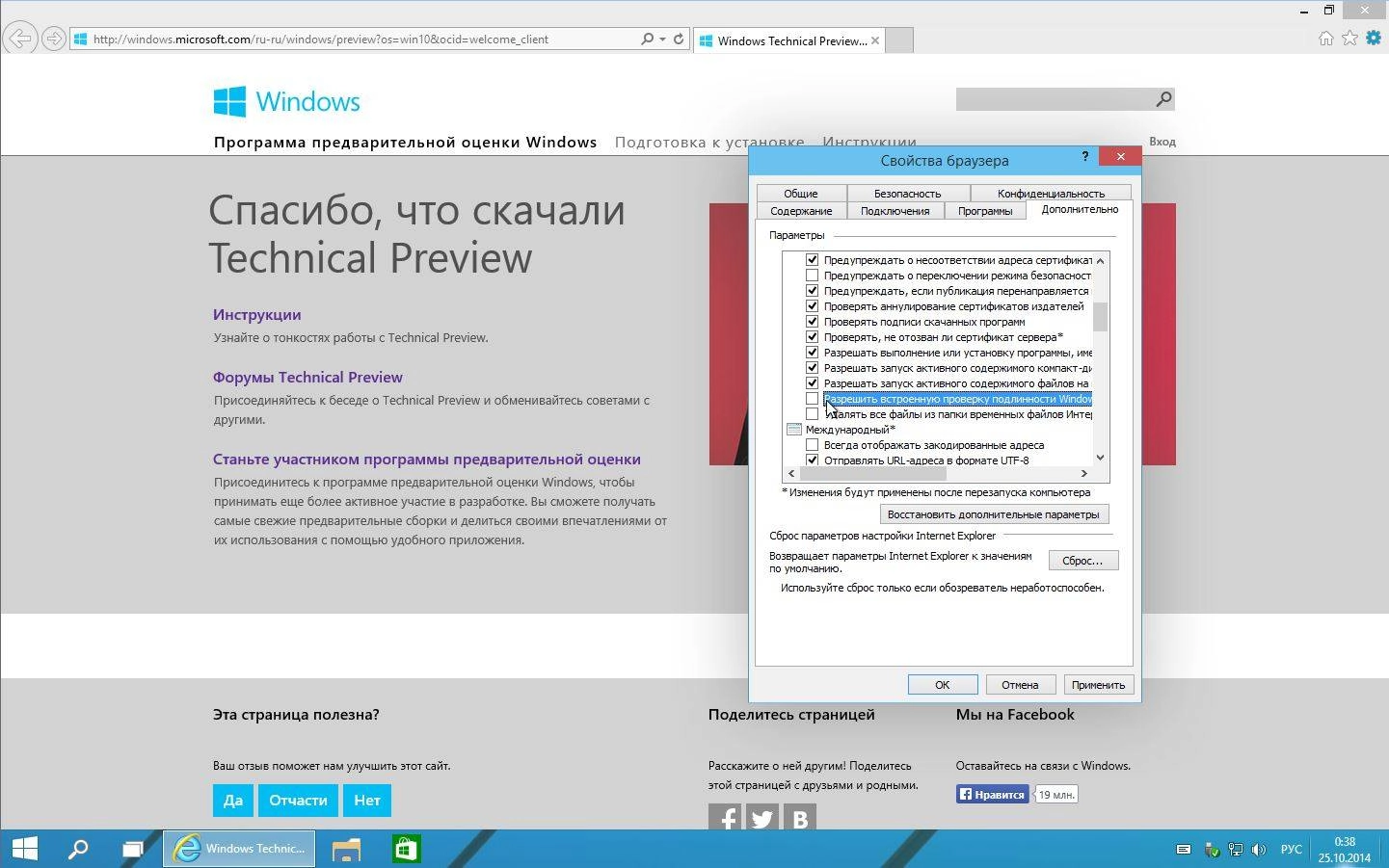The width and height of the screenshot is (1389, 868).
Task: Click the Применить button
Action: pos(1098,685)
